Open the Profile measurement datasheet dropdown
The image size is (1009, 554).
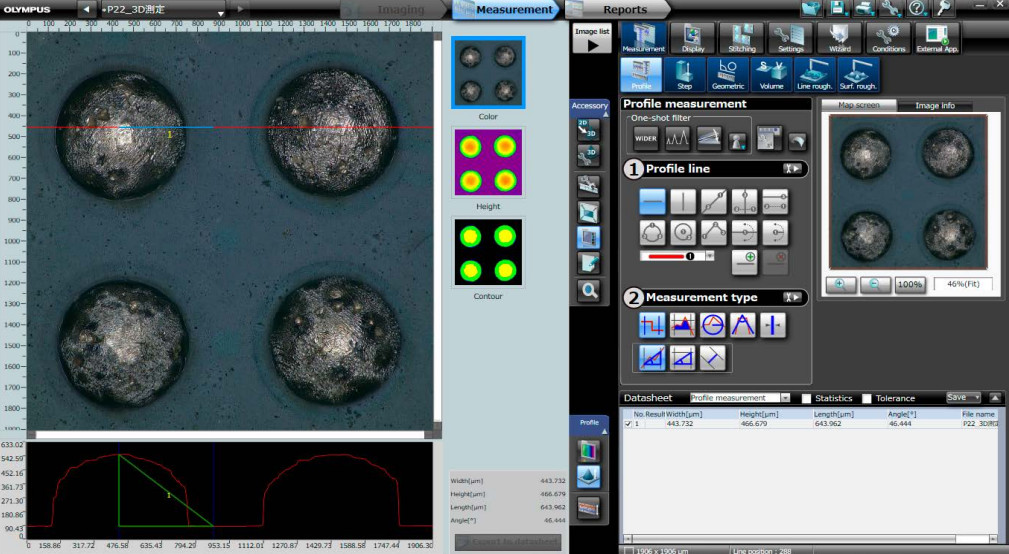pos(785,398)
